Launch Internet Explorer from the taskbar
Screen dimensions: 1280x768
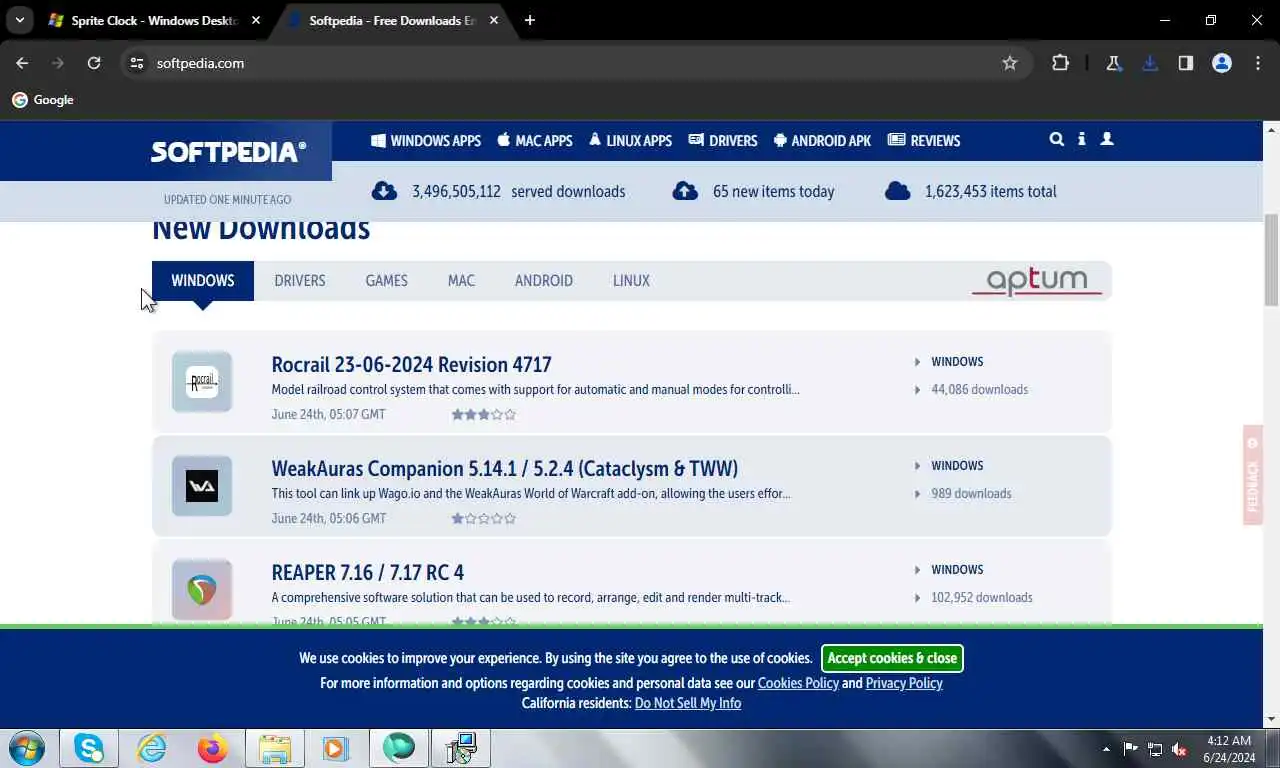(x=152, y=748)
